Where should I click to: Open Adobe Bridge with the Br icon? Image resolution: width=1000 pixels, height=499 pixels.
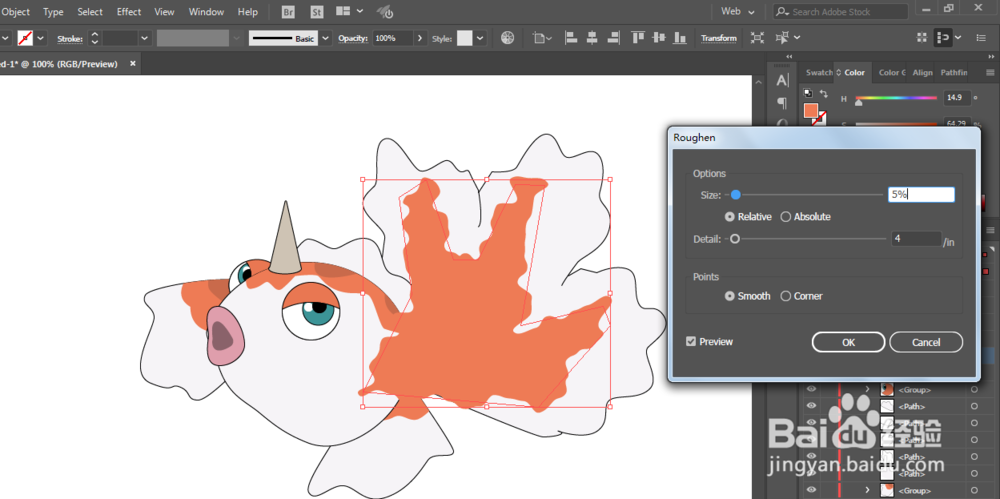[288, 12]
